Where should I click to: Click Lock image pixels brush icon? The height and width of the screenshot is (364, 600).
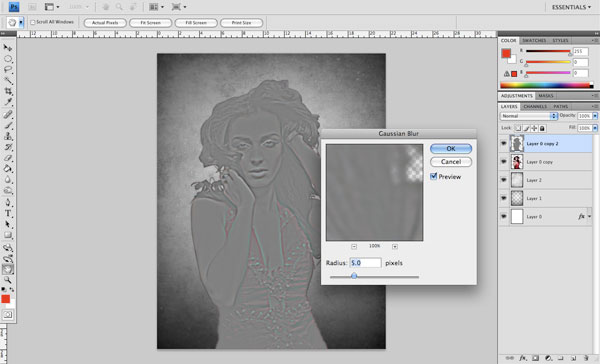[x=526, y=128]
